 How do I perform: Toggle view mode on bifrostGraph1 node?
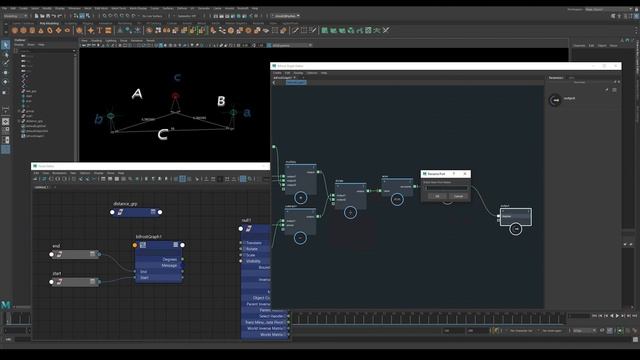[176, 245]
